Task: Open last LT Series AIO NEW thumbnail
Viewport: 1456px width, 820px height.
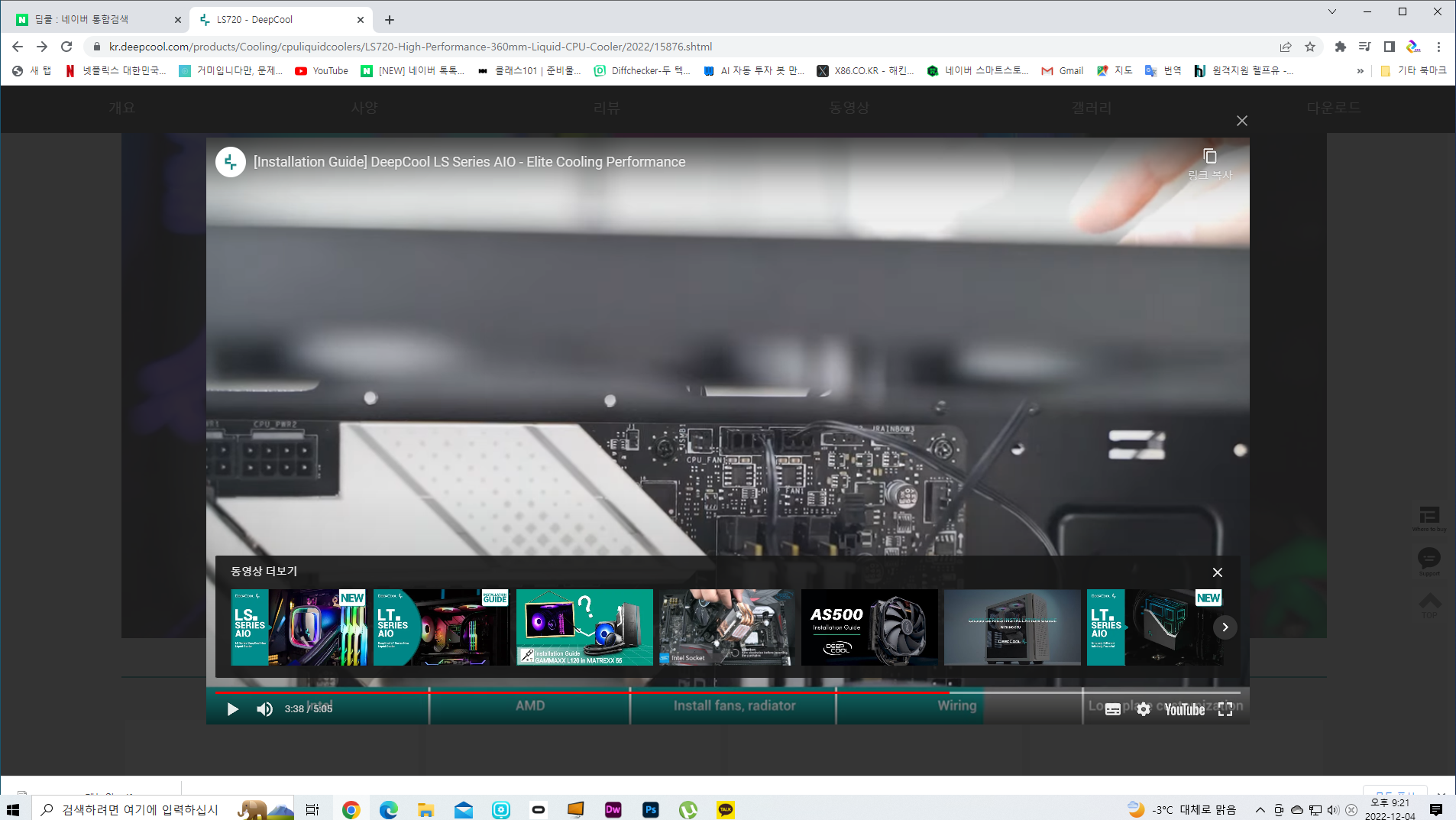Action: (1154, 627)
